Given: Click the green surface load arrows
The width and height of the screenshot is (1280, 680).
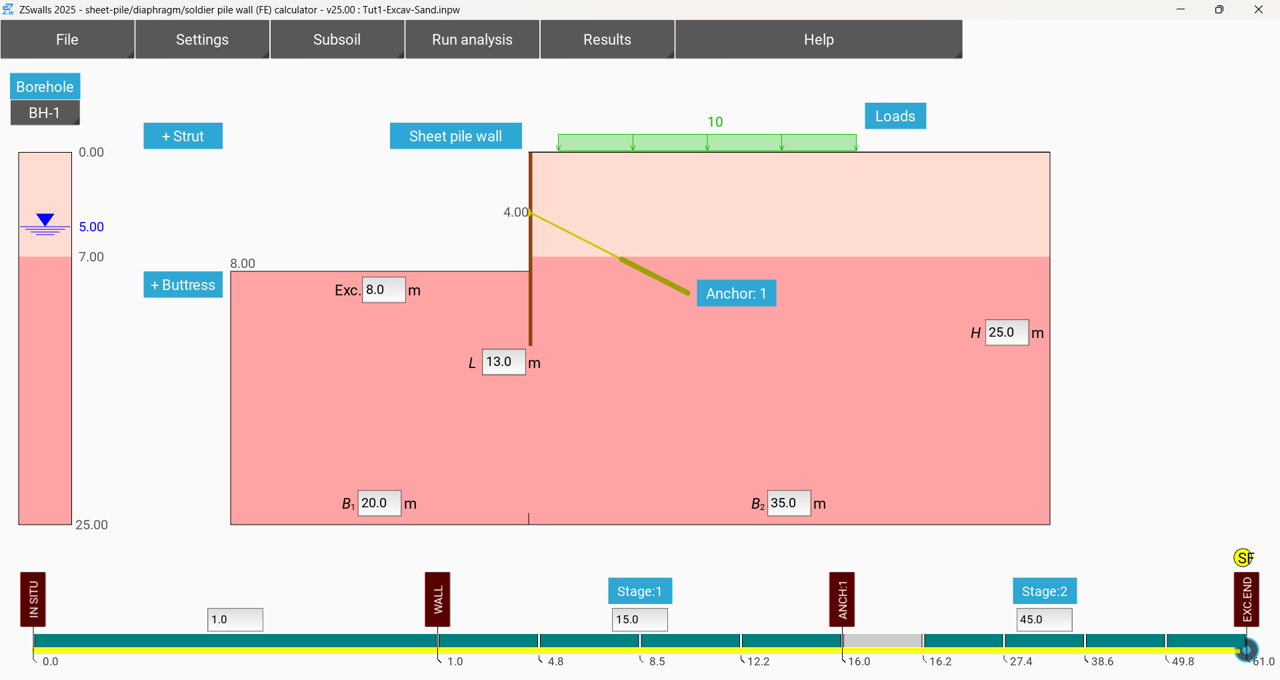Looking at the screenshot, I should click(x=707, y=143).
